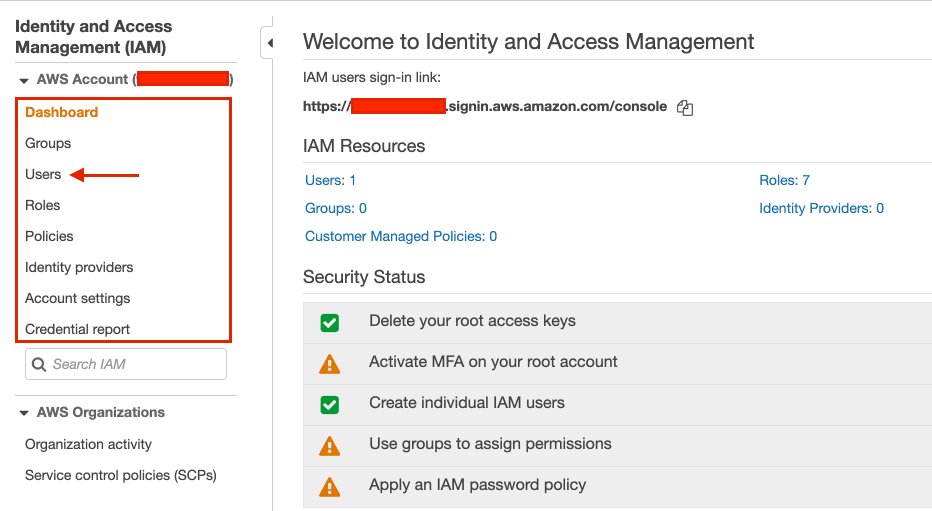Click Customer Managed Policies: 0 link

(x=401, y=236)
